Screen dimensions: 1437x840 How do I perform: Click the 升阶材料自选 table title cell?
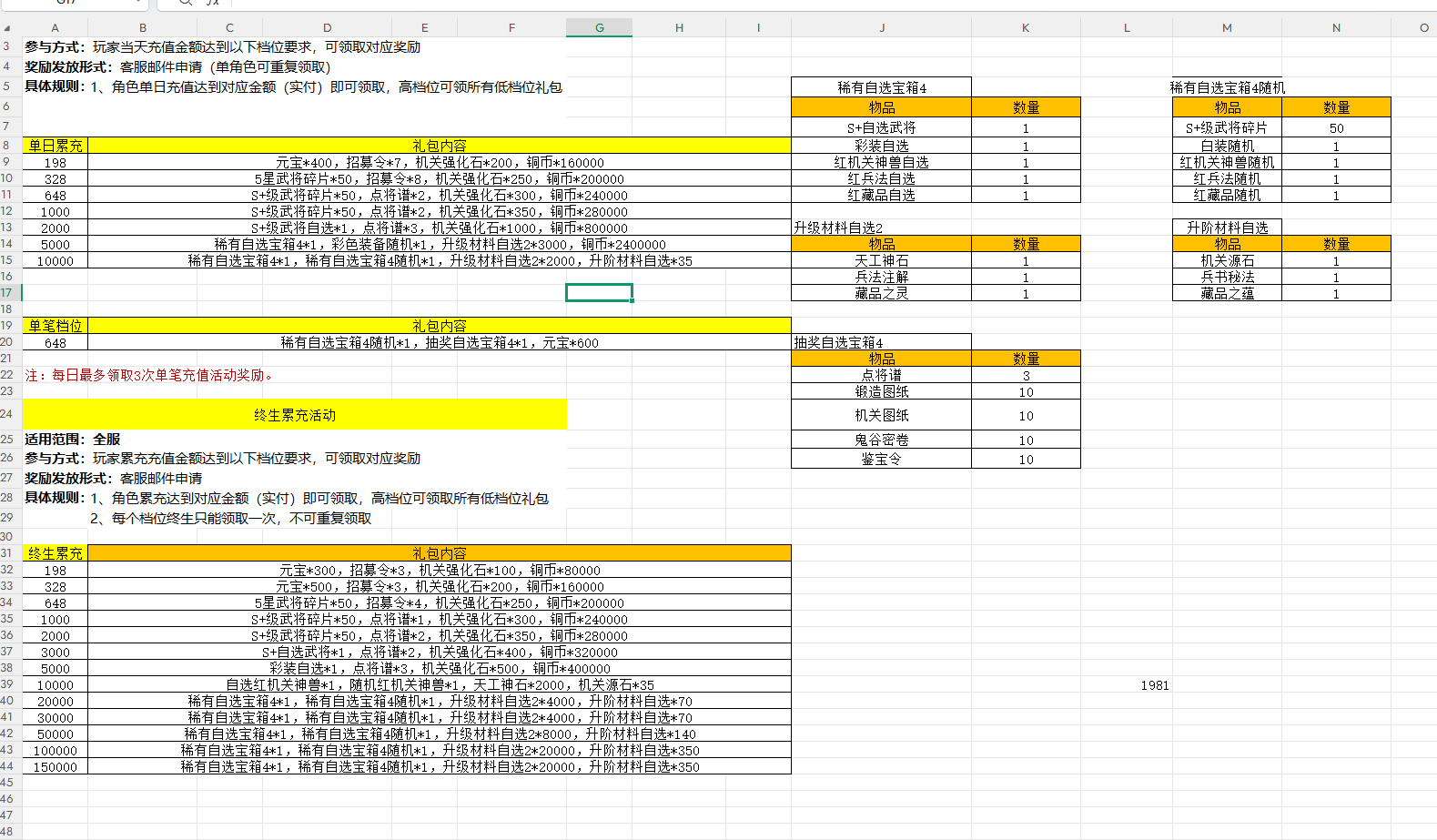(1227, 228)
